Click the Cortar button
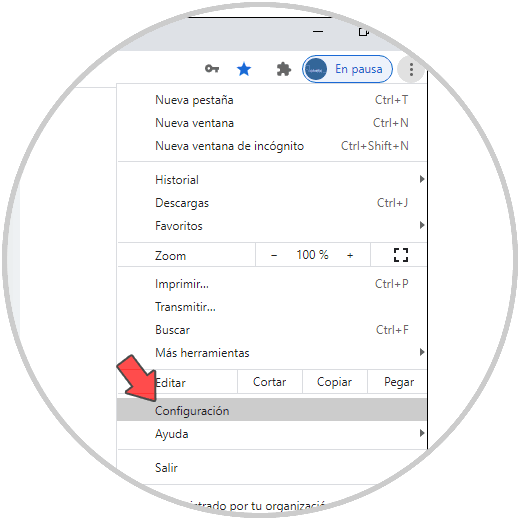 (x=270, y=382)
